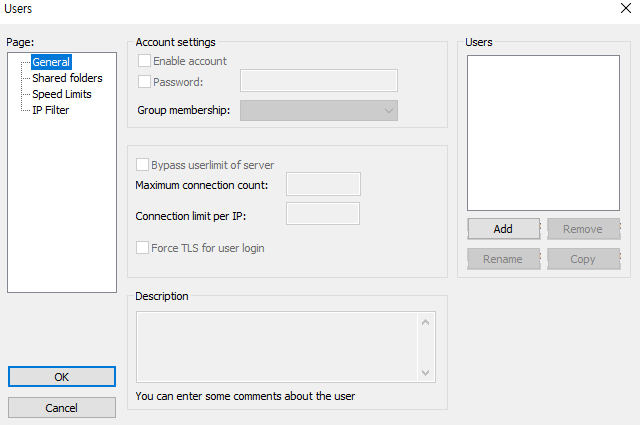The height and width of the screenshot is (425, 640).
Task: Close the Users dialog window
Action: click(x=626, y=8)
